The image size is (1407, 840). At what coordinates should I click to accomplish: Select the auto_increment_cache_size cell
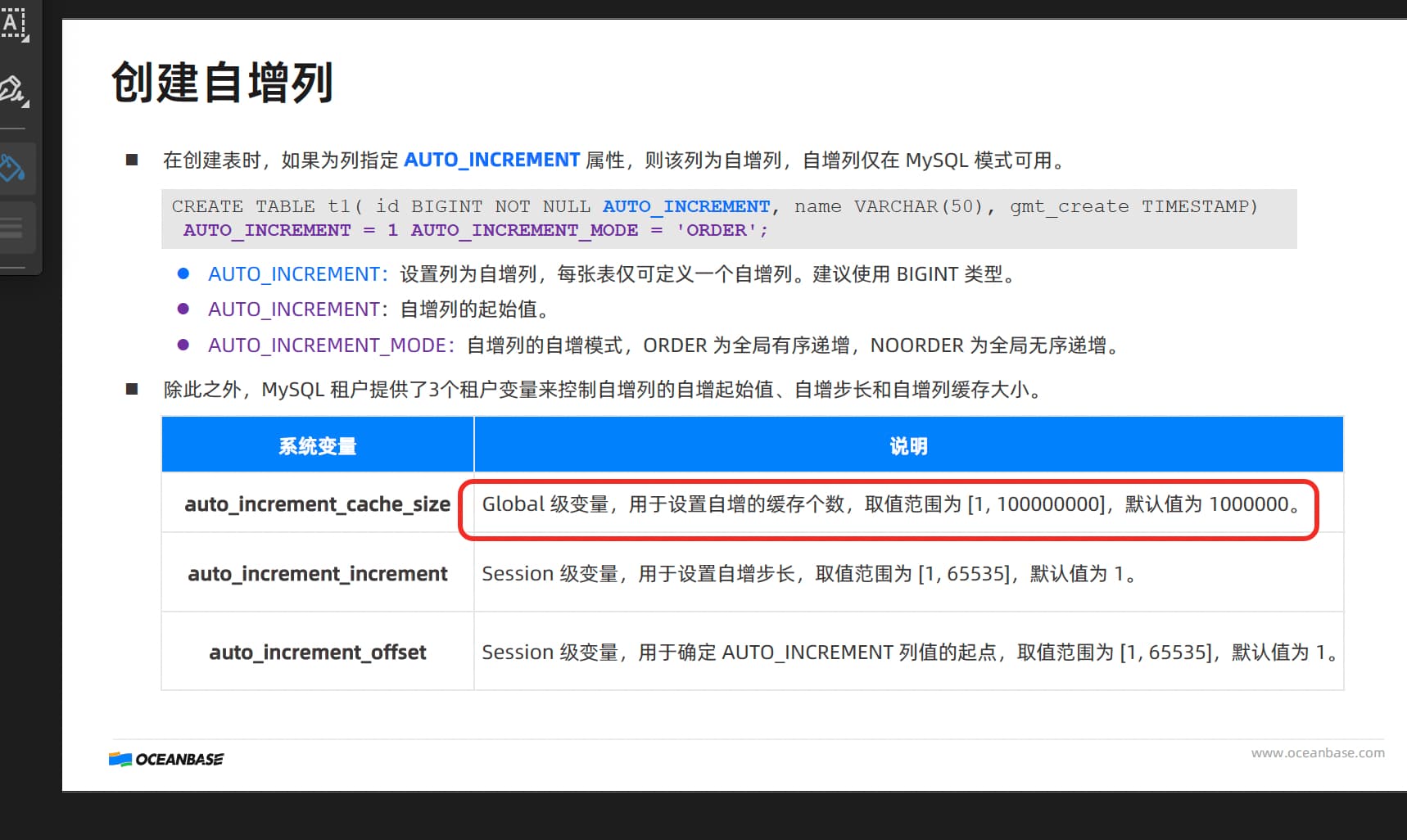tap(318, 504)
